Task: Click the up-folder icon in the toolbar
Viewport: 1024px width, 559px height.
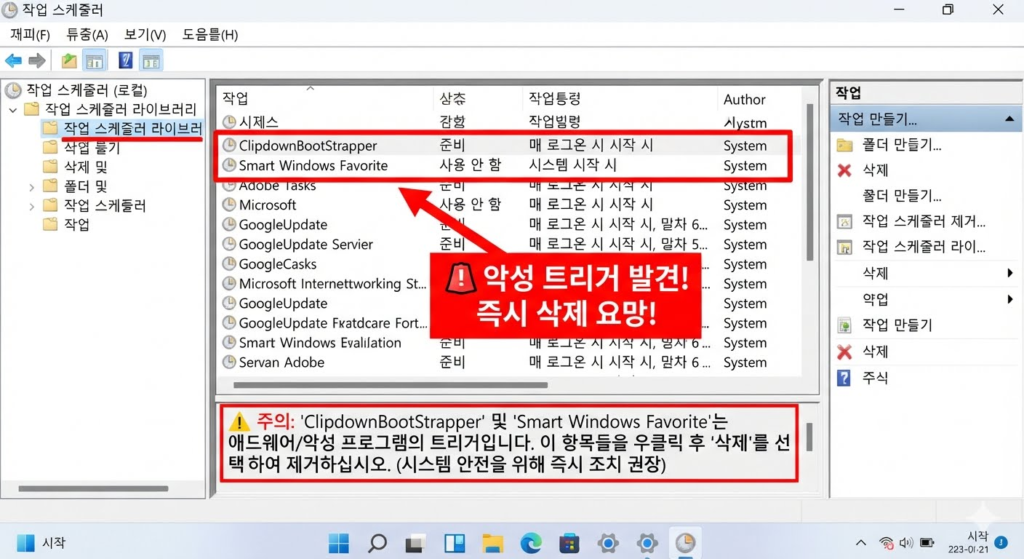Action: [x=69, y=61]
